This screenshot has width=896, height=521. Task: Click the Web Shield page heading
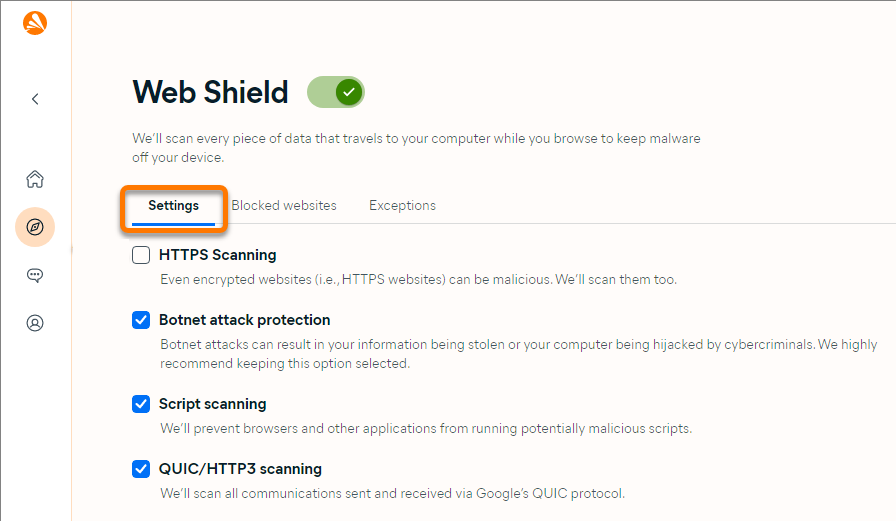coord(210,92)
